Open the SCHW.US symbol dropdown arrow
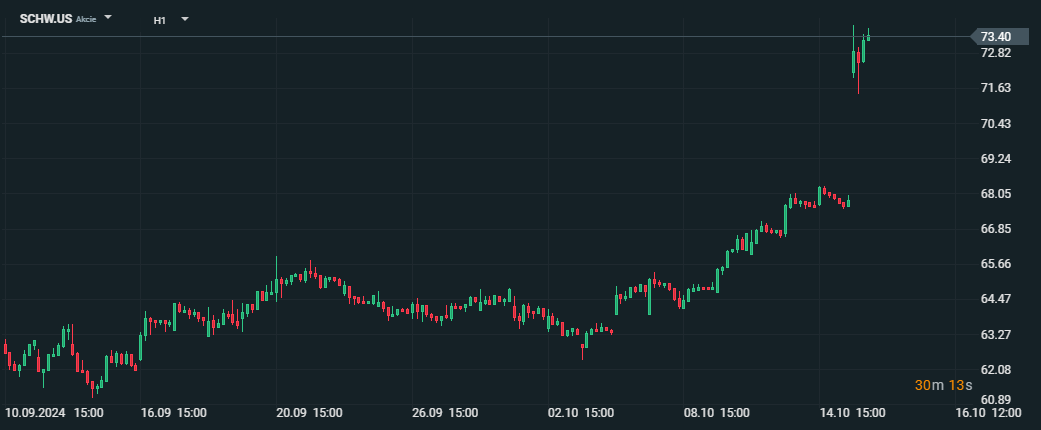1041x430 pixels. coord(108,18)
